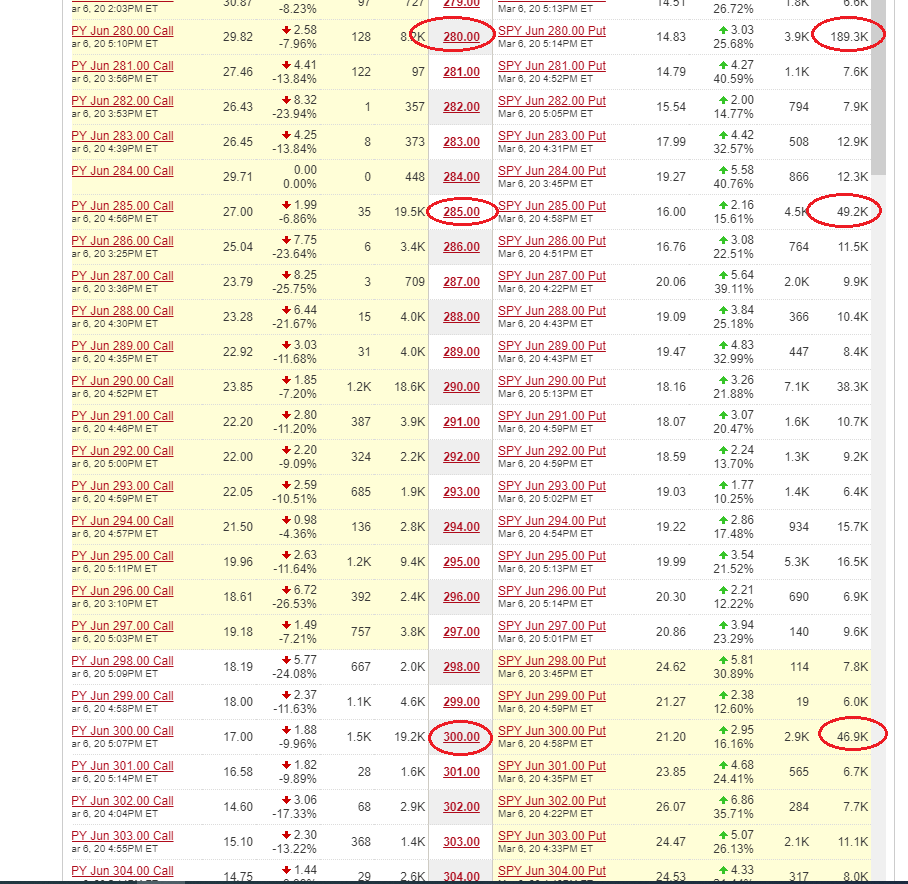Click the 14.83 put last price
Image resolution: width=908 pixels, height=884 pixels.
tap(671, 36)
